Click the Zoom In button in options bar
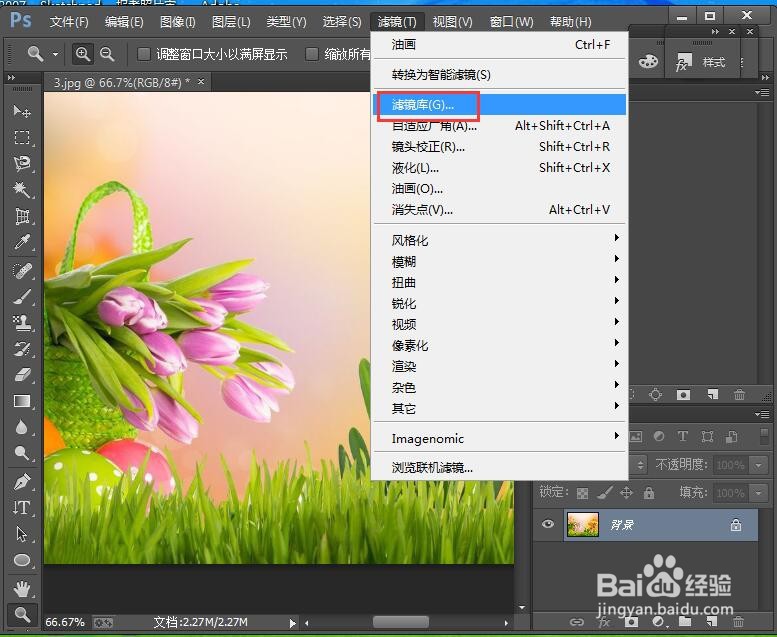Screen dimensions: 777x637 coord(83,54)
